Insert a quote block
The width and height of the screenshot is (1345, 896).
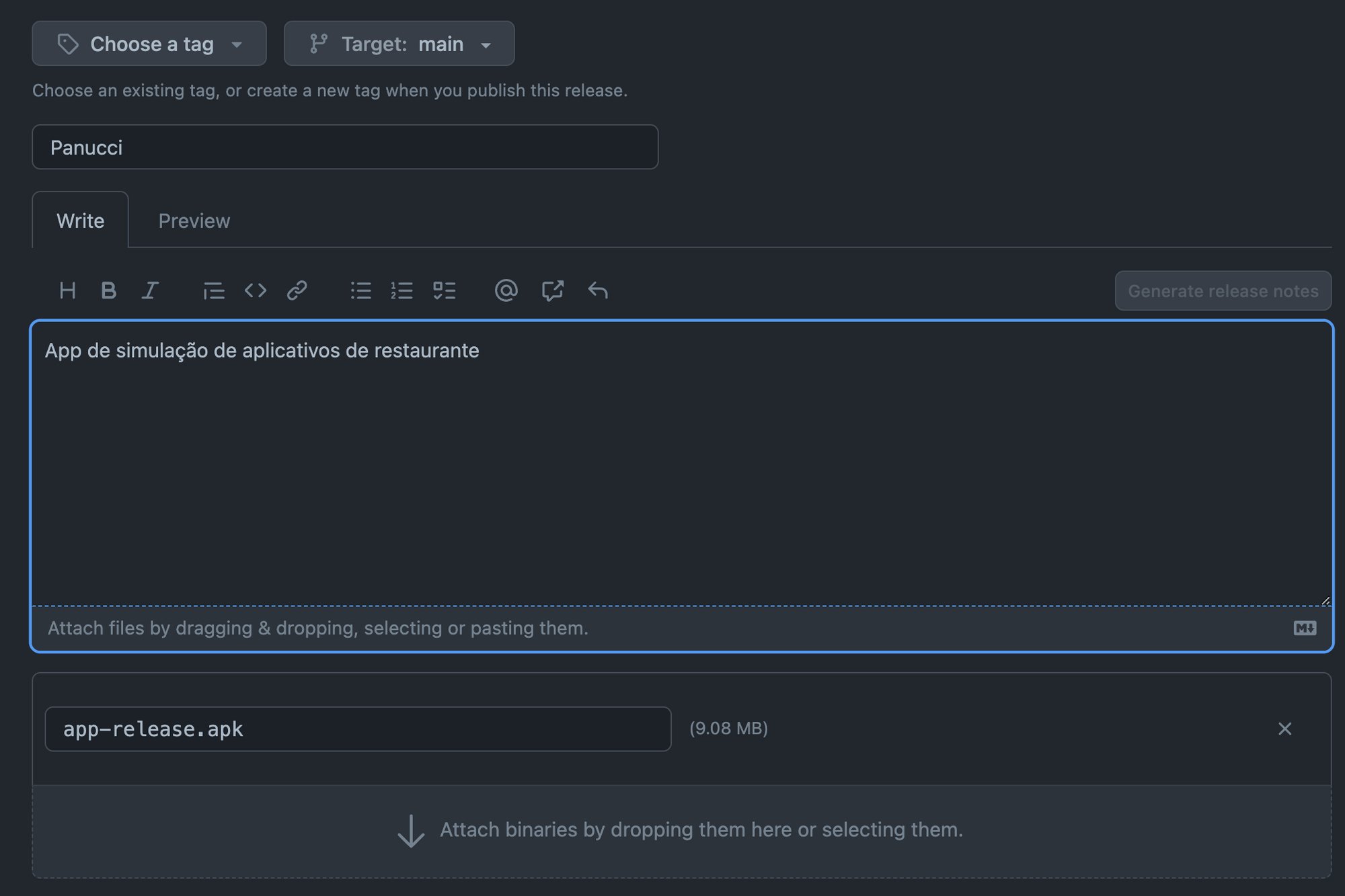[213, 290]
